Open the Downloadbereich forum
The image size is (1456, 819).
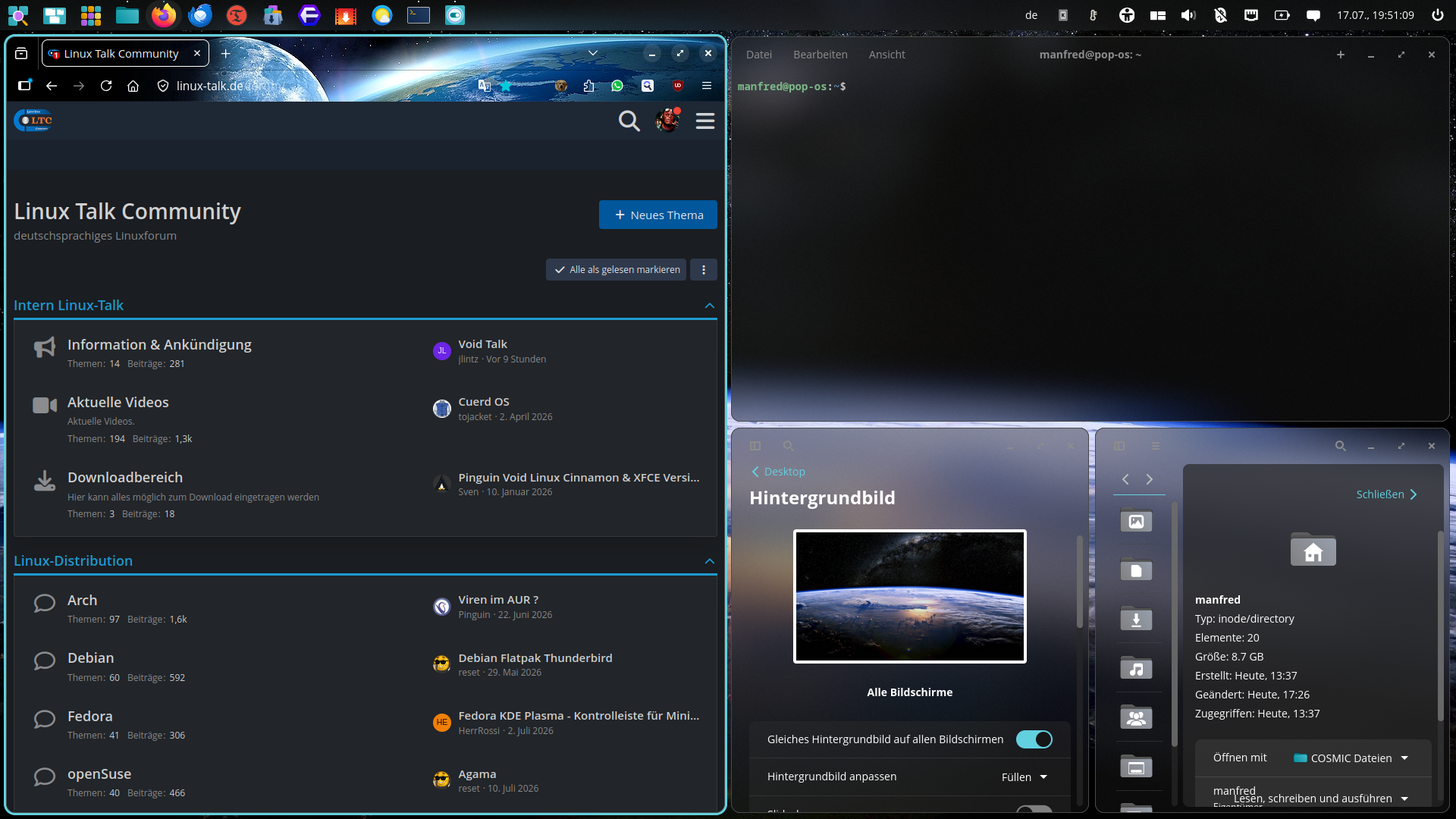tap(125, 478)
